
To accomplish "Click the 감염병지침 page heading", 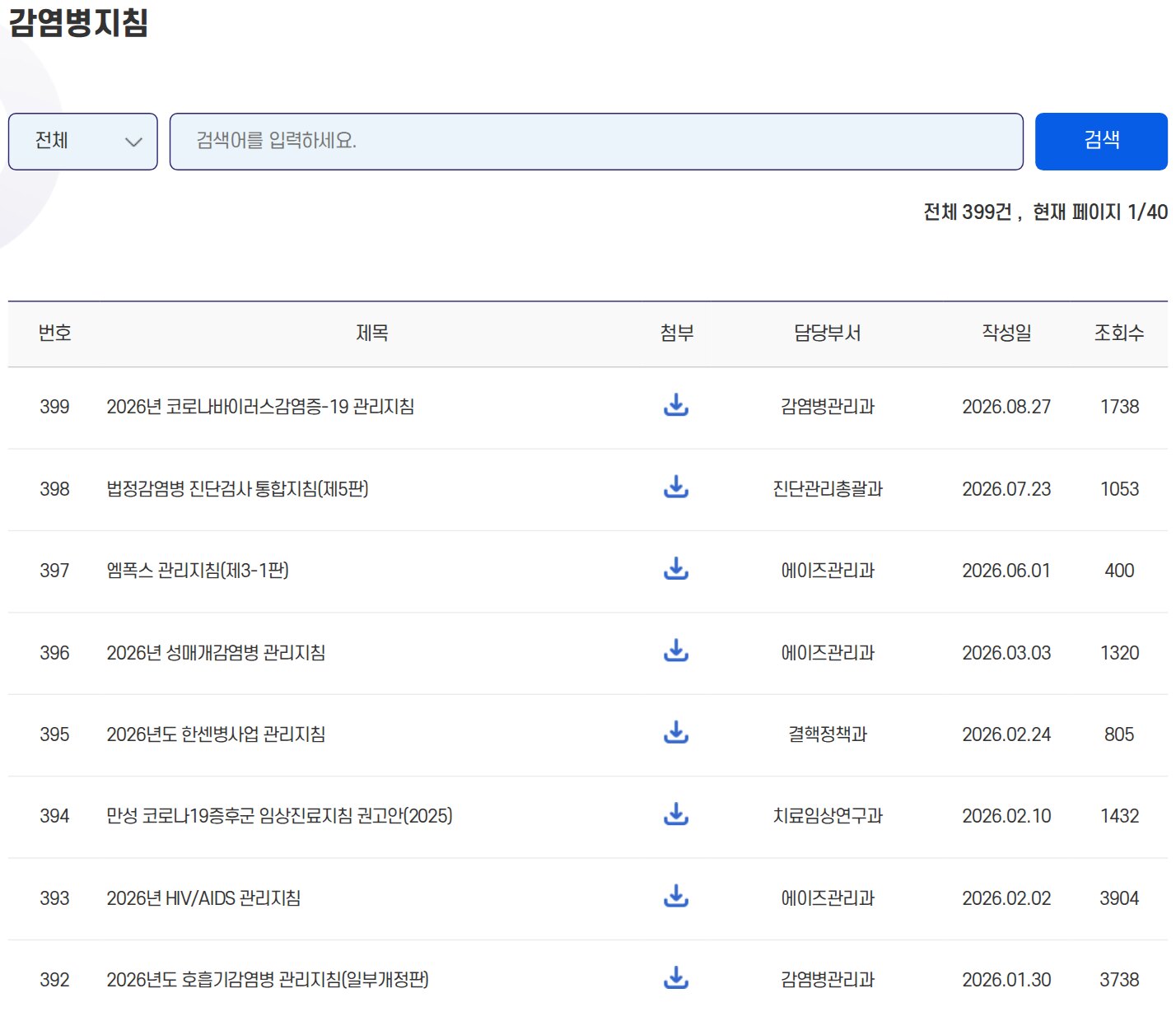I will click(78, 21).
